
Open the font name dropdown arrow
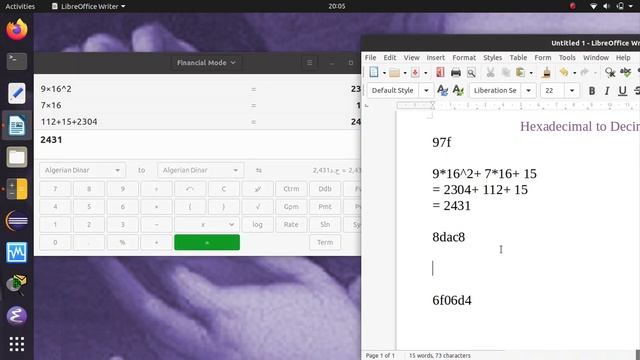coord(529,90)
